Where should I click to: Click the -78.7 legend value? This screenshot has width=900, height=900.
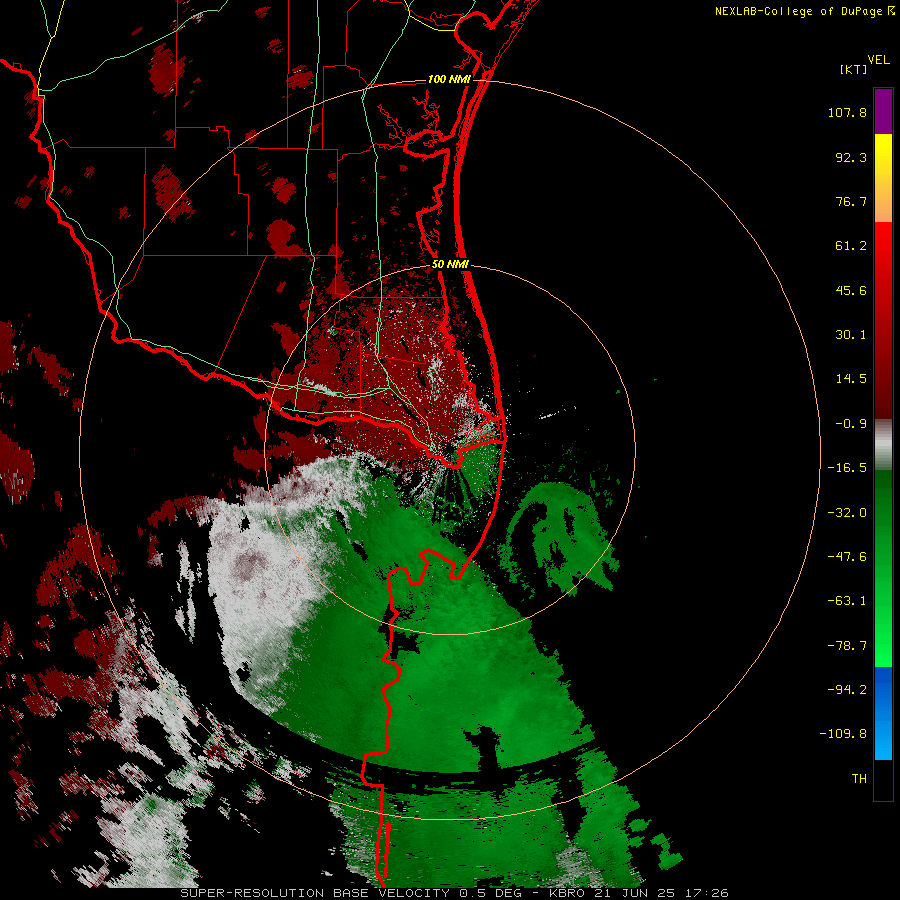(847, 646)
